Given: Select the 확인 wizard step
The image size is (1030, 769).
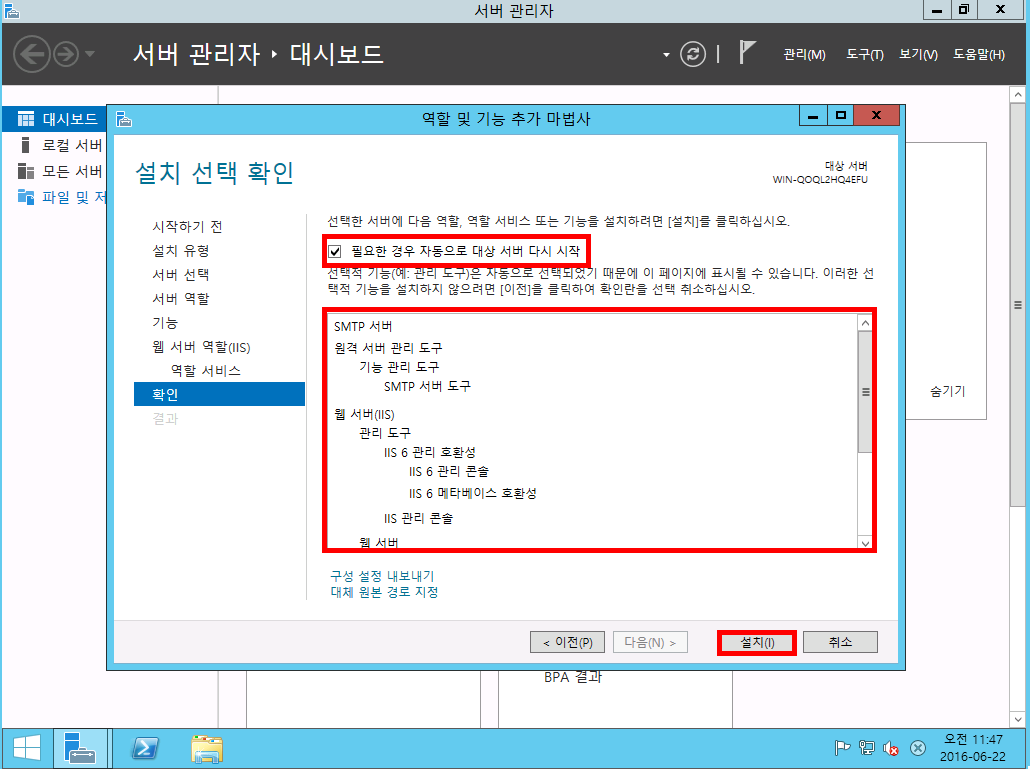Looking at the screenshot, I should click(x=219, y=394).
